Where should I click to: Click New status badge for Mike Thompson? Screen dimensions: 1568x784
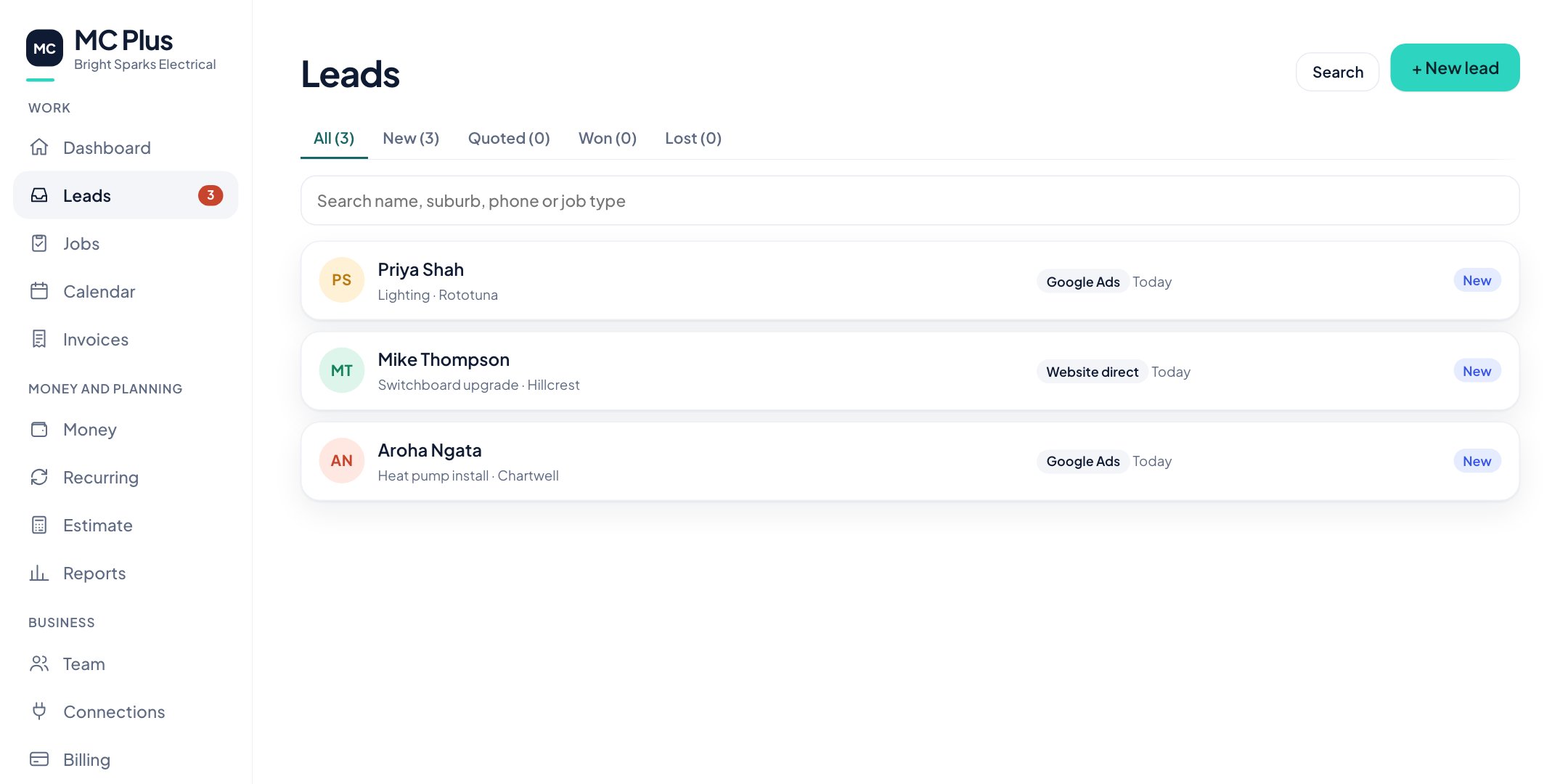(x=1477, y=371)
